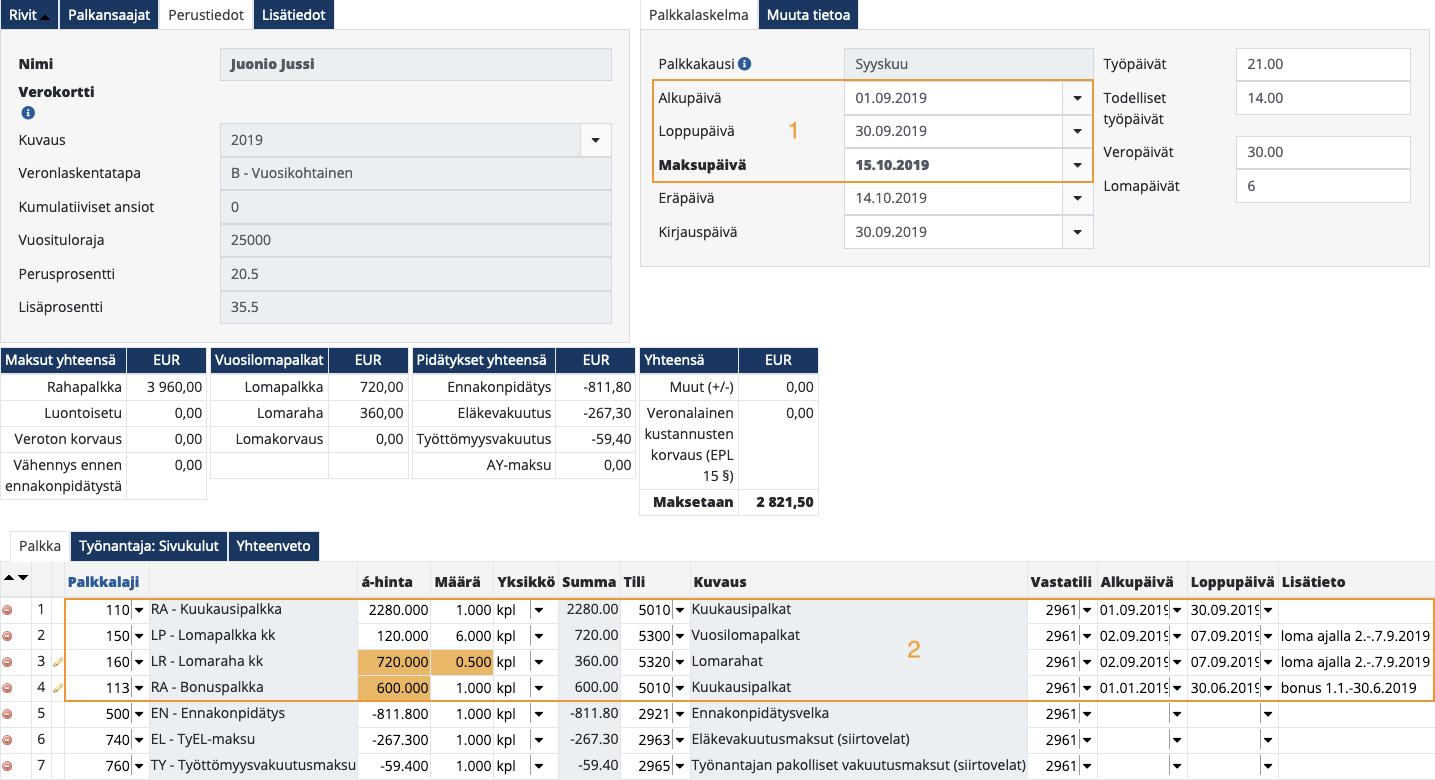Click the move-up arrow in table header
The width and height of the screenshot is (1435, 780).
click(9, 578)
